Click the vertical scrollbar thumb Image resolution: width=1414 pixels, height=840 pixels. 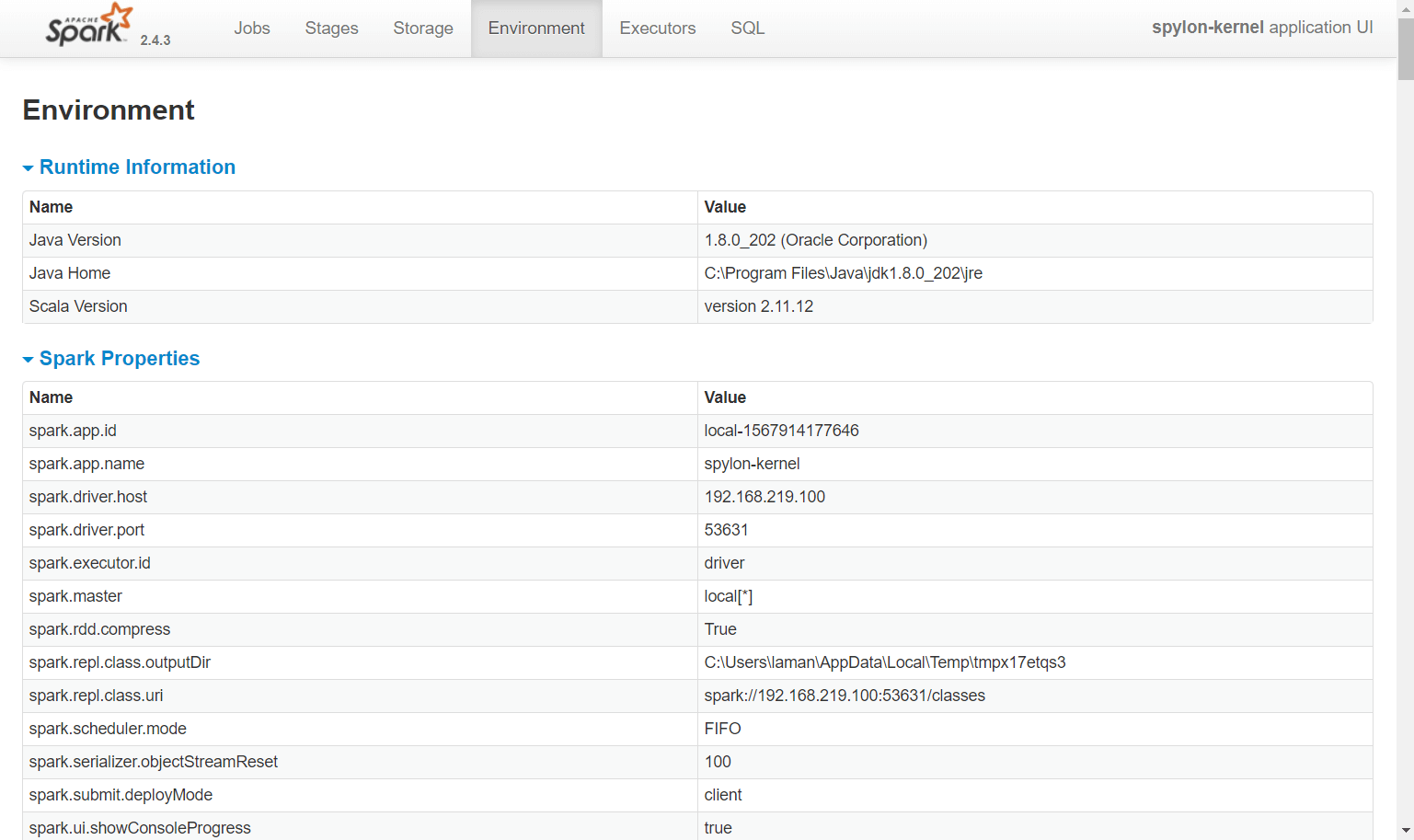pyautogui.click(x=1405, y=48)
